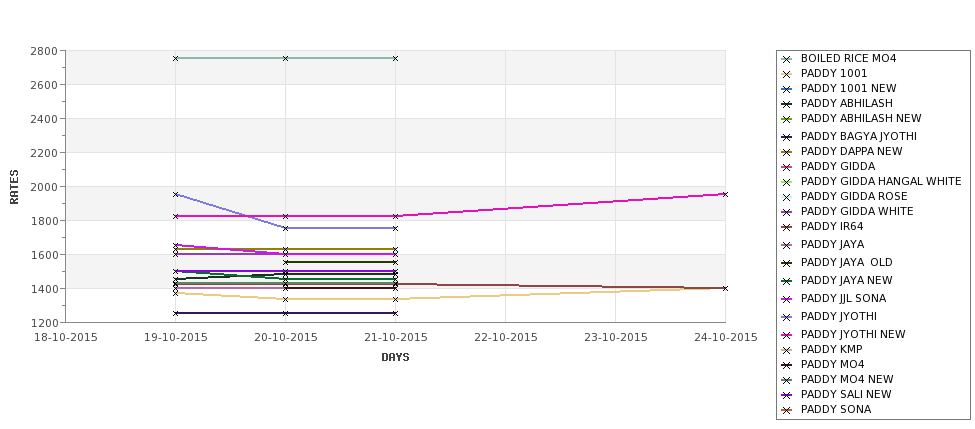Screen dimensions: 975x429
Task: Select the PADDY GIDDA legend marker
Action: (787, 167)
